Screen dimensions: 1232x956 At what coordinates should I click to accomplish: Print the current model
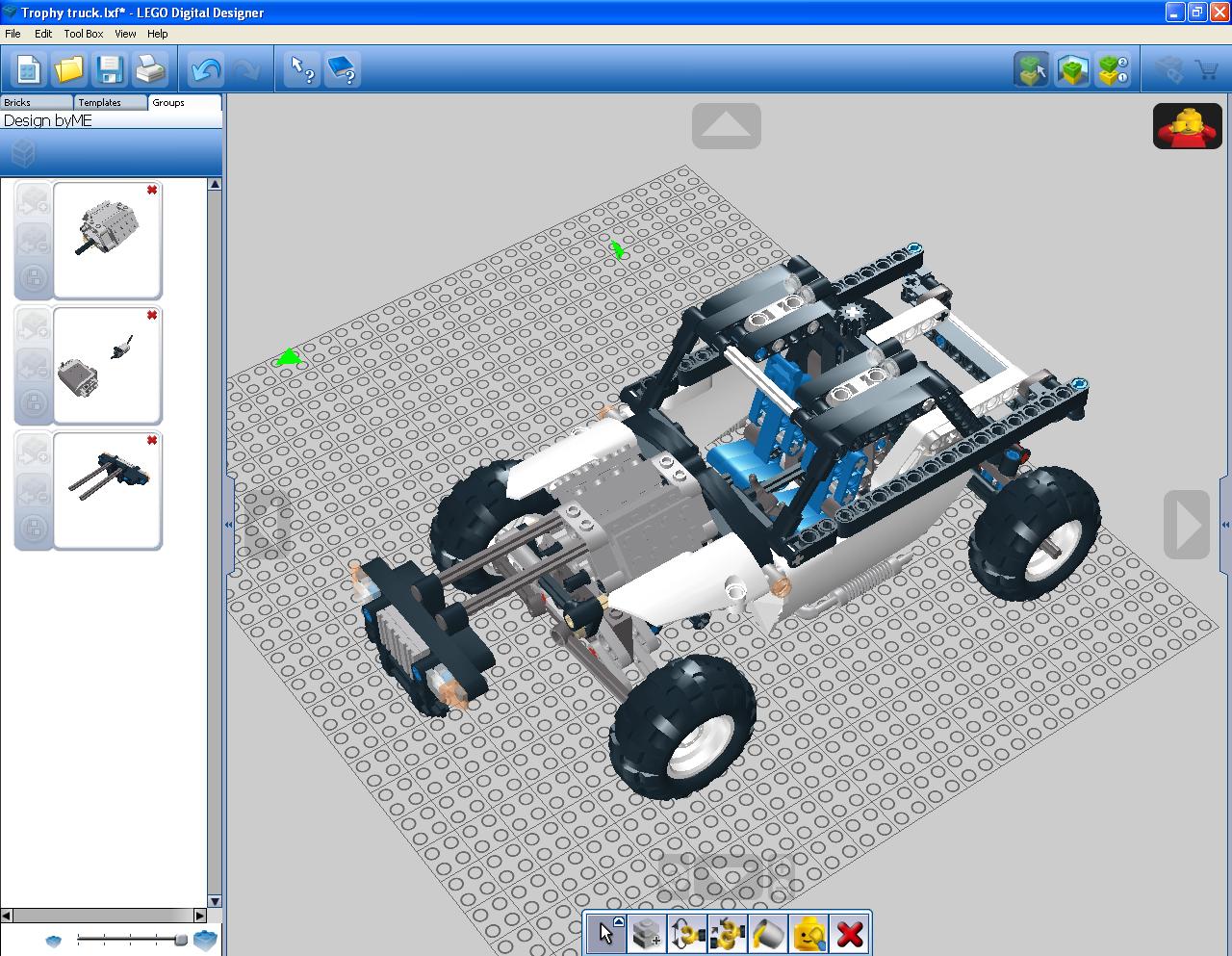click(x=150, y=69)
